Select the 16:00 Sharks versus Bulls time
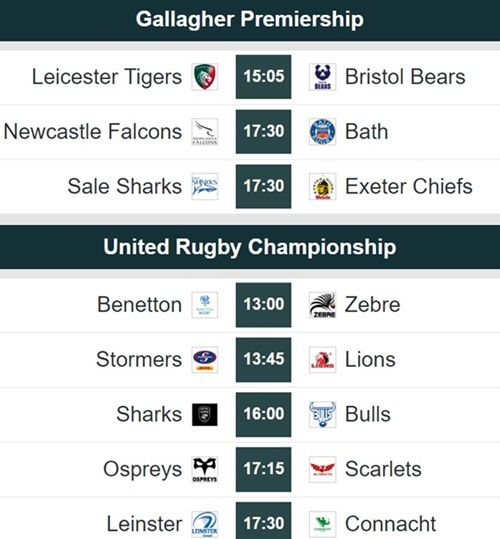The image size is (500, 539). (x=264, y=415)
